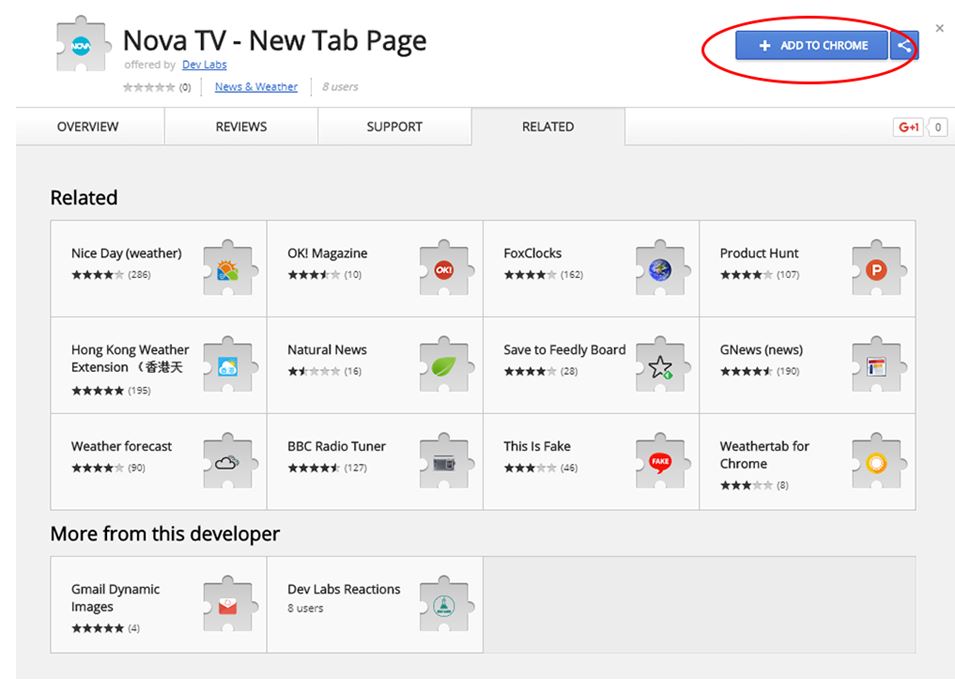The image size is (955, 686).
Task: Click the Product Hunt title
Action: coord(759,253)
